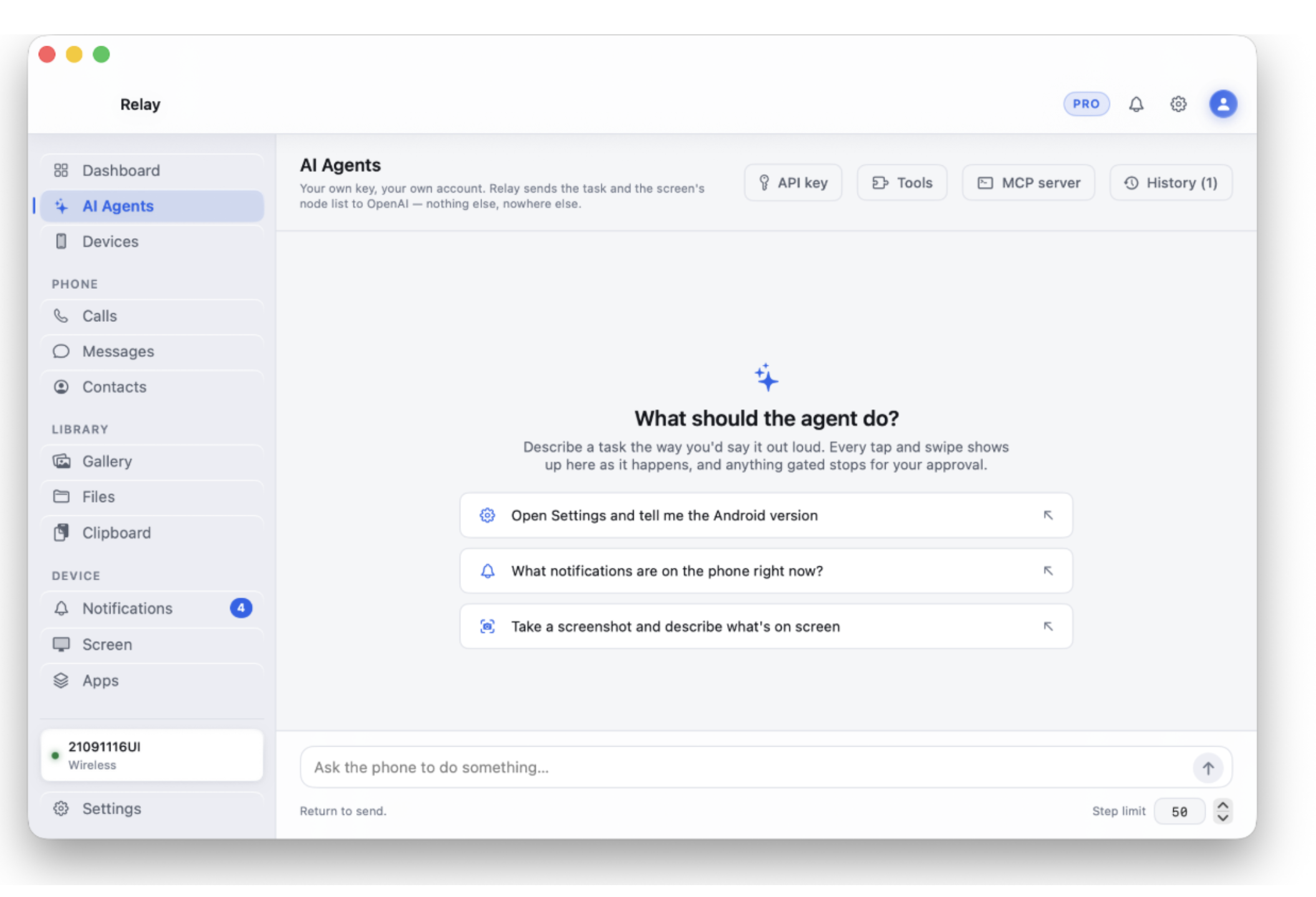Click the AI Agents sparkle icon in sidebar
This screenshot has width=1316, height=897.
pyautogui.click(x=61, y=206)
